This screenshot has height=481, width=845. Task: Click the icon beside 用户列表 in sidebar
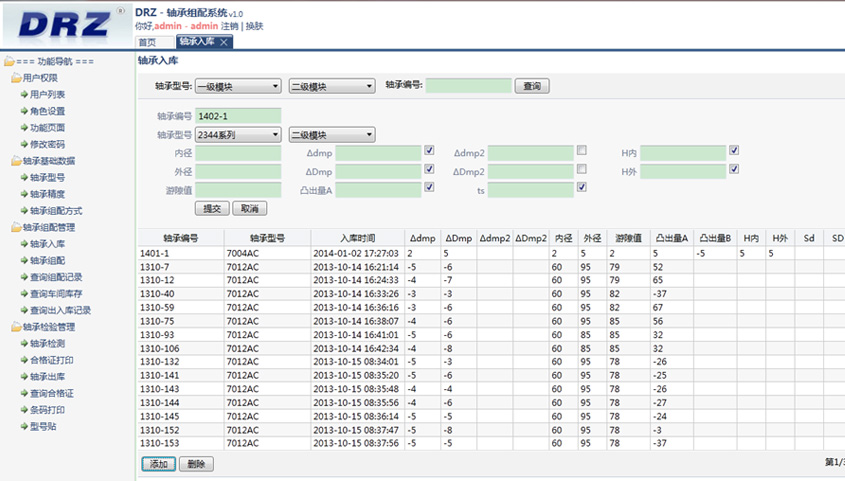pos(23,94)
